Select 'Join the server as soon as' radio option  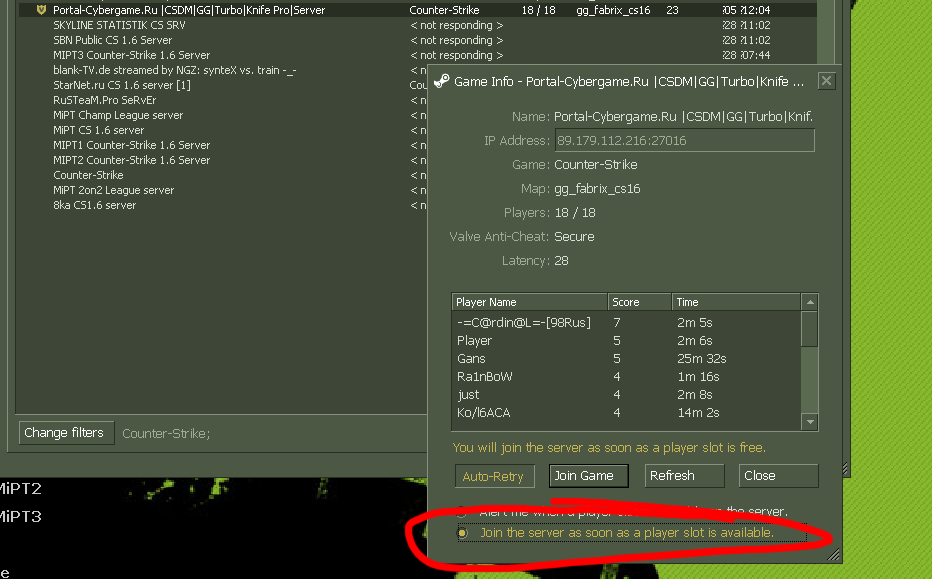point(462,533)
